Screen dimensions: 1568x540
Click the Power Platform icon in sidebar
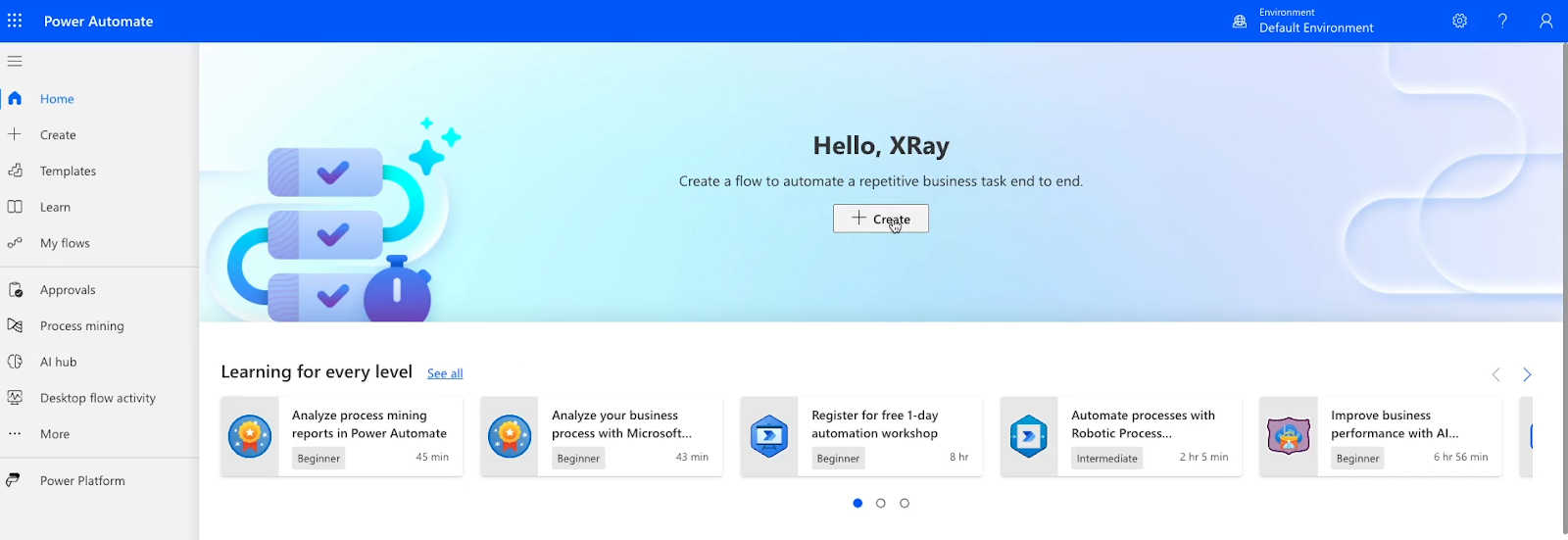14,480
